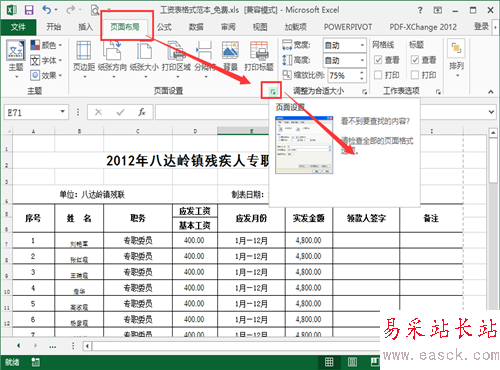
Task: Open the File (文件) tab
Action: [x=18, y=27]
